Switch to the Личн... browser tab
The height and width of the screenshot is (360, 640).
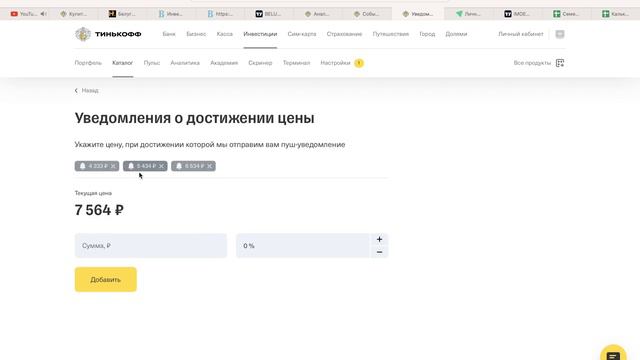pyautogui.click(x=468, y=14)
